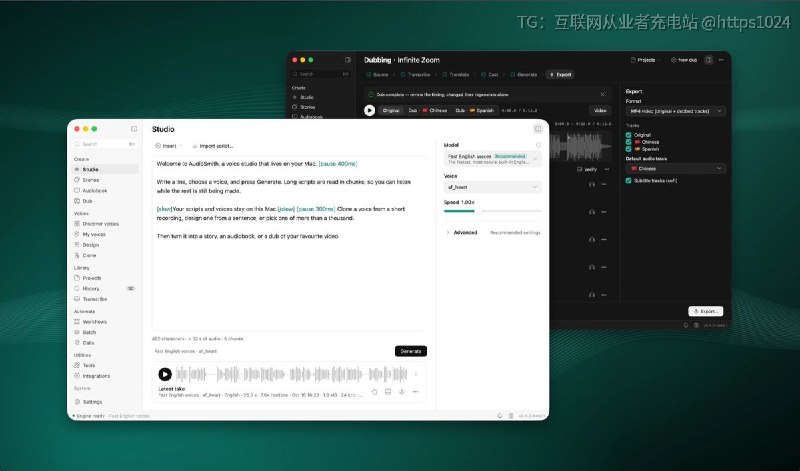
Task: Favorite the latest take with star icon
Action: point(374,392)
